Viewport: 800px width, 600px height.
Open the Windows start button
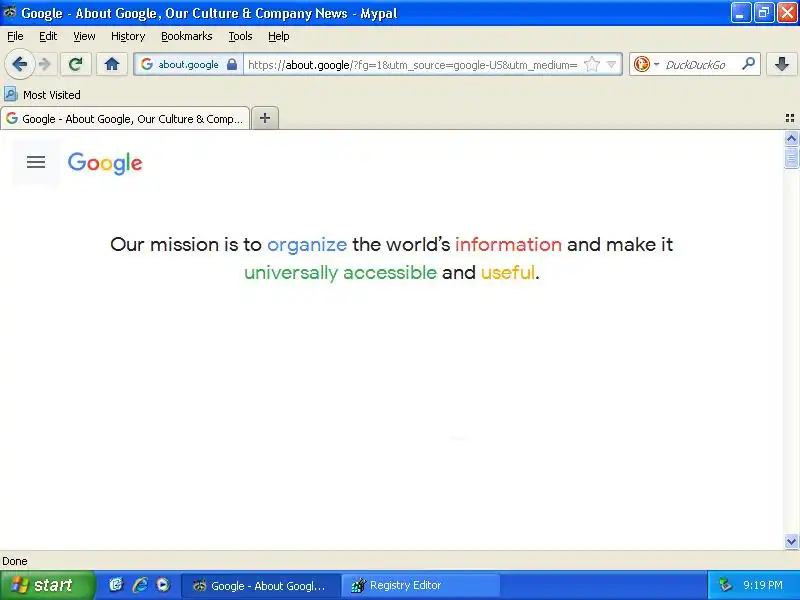[47, 585]
